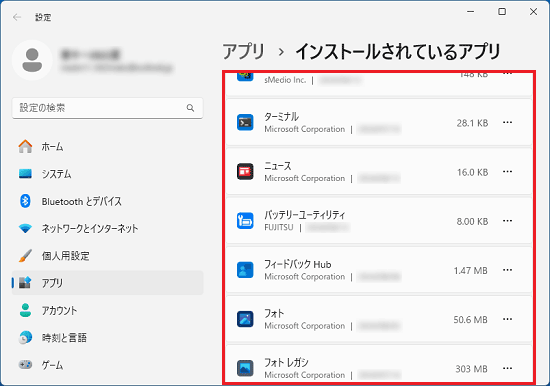The height and width of the screenshot is (386, 550).
Task: Click the ニュース app name
Action: [277, 166]
